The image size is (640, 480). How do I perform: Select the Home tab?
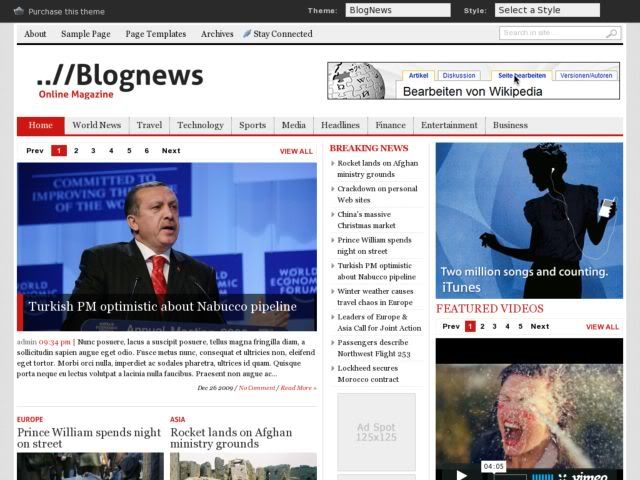pos(40,125)
